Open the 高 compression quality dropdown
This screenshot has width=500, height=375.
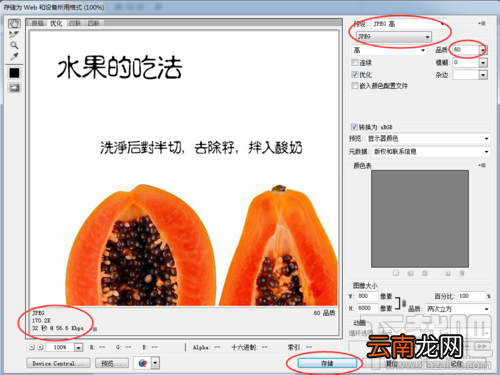click(x=389, y=50)
